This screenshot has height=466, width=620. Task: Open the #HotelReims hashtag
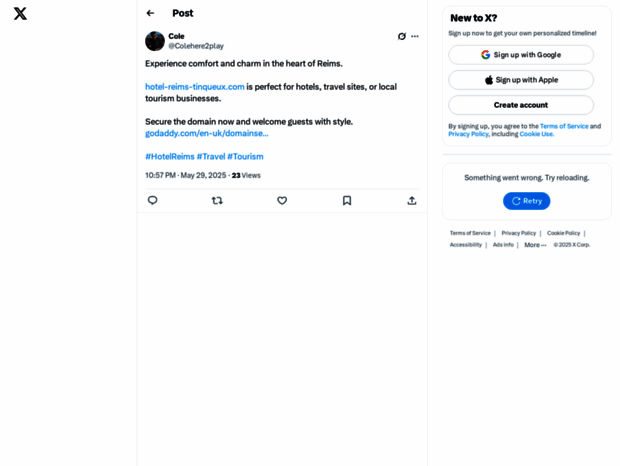pyautogui.click(x=170, y=156)
